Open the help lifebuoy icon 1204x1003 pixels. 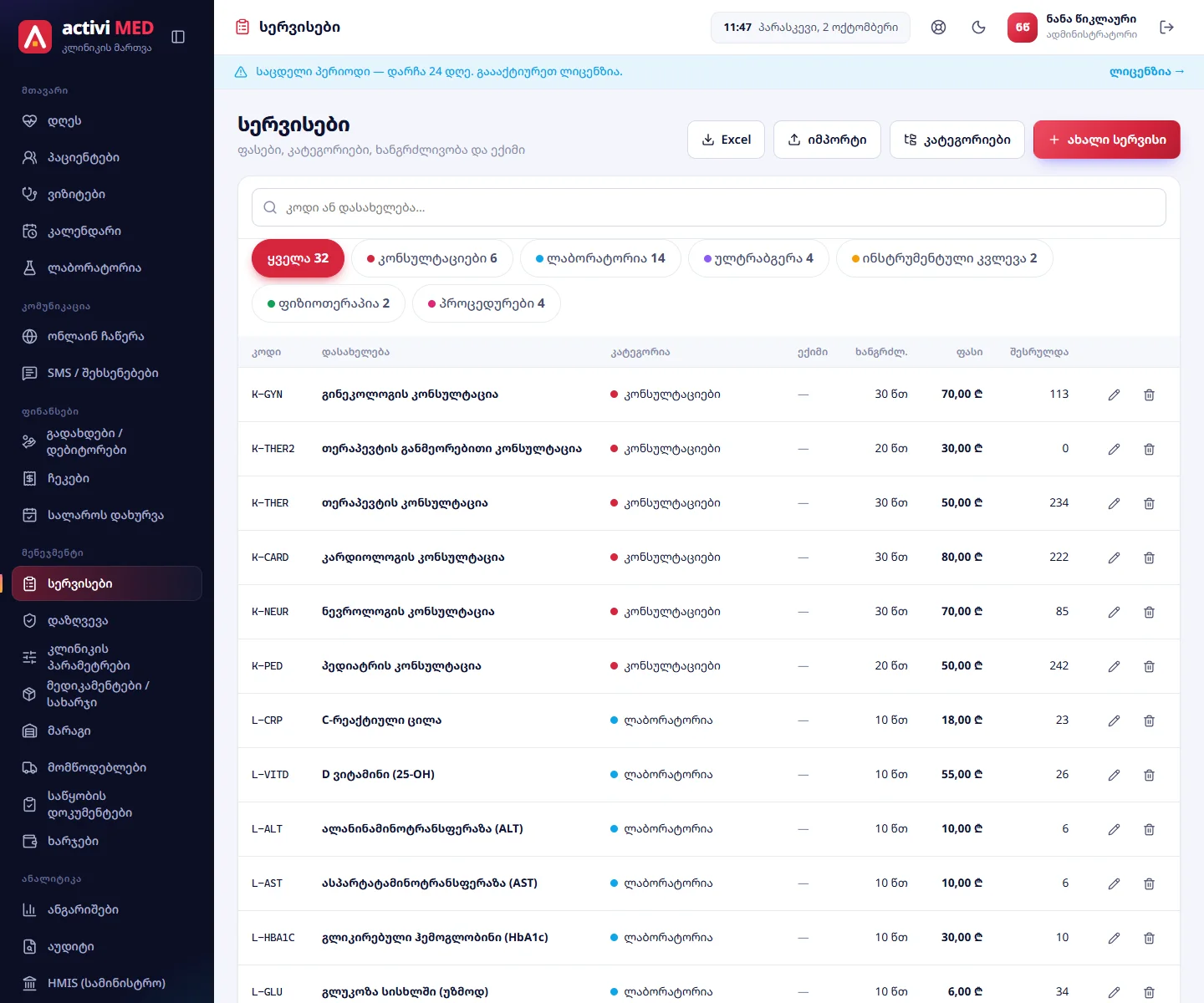coord(939,28)
